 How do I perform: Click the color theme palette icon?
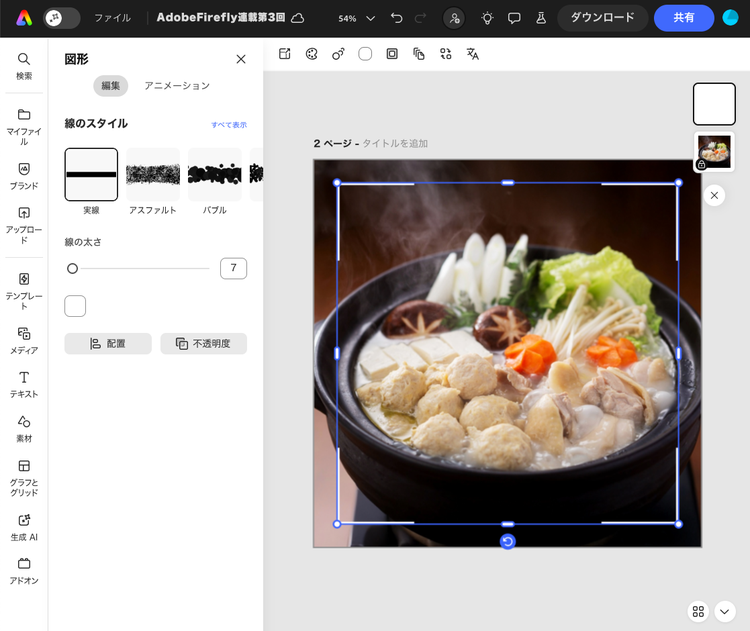point(311,54)
